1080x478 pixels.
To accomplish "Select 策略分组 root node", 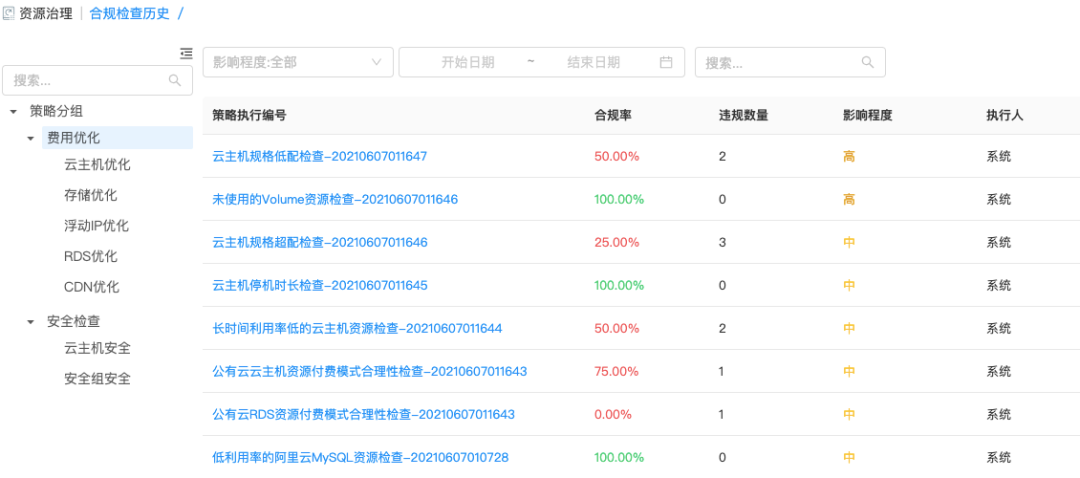I will coord(56,111).
